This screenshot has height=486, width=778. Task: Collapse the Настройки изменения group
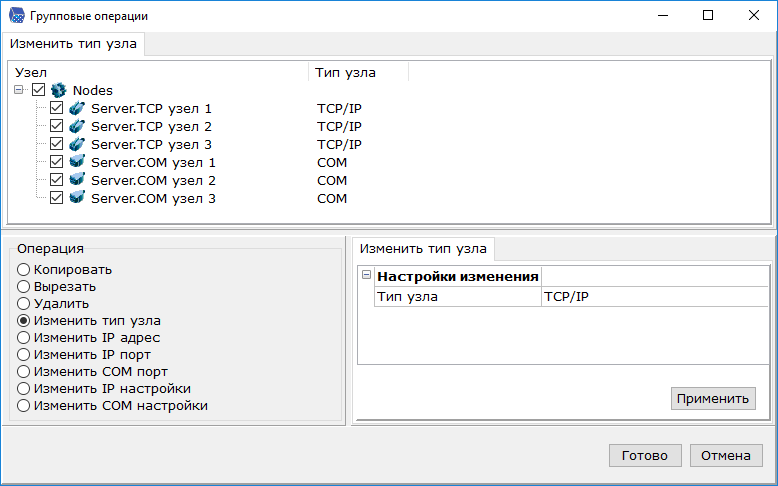[366, 276]
